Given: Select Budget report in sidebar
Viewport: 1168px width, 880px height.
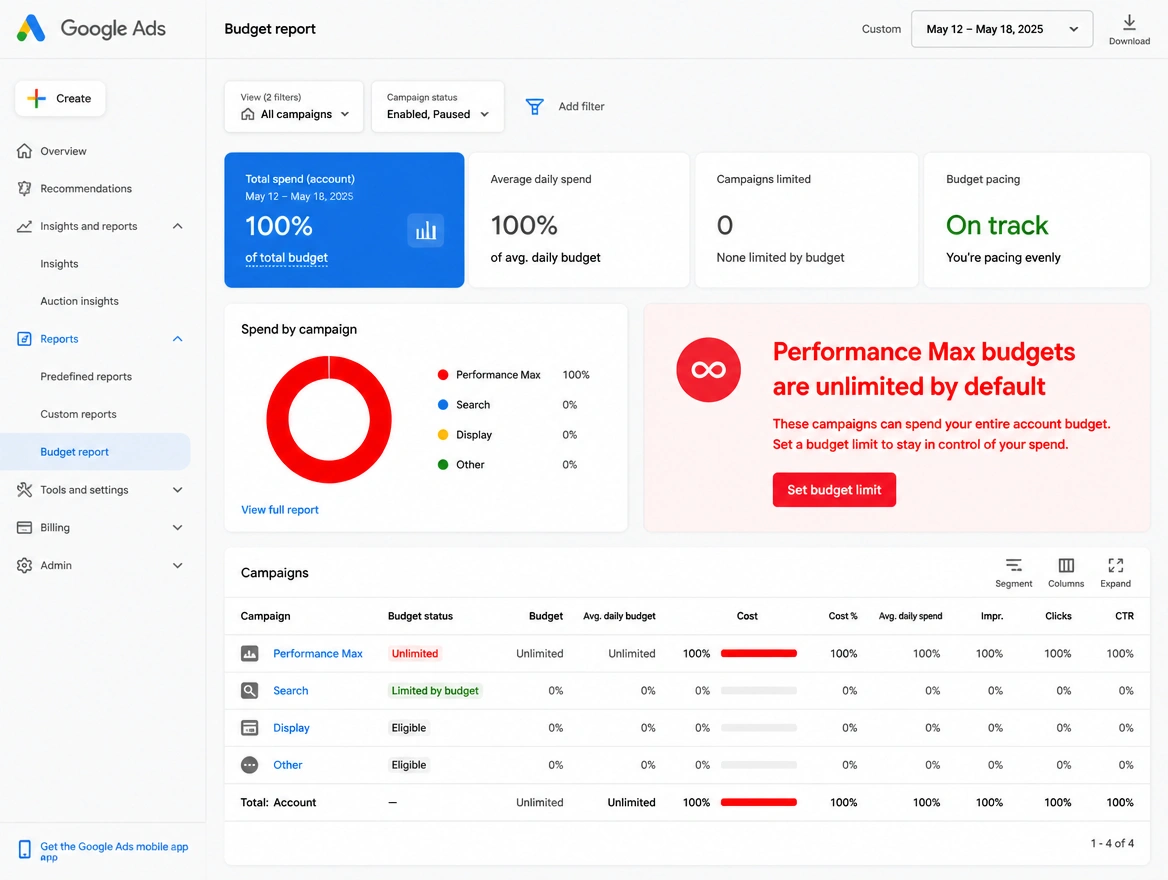Looking at the screenshot, I should tap(95, 452).
